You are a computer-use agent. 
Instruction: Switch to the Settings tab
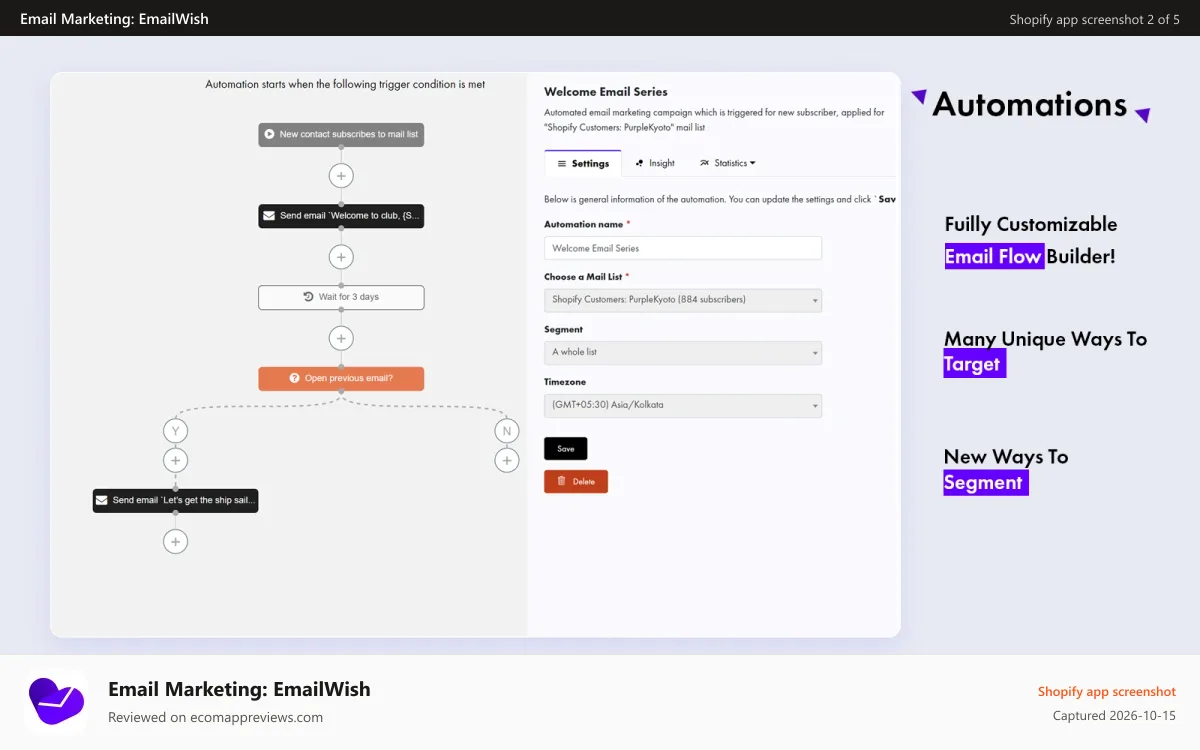click(x=583, y=163)
